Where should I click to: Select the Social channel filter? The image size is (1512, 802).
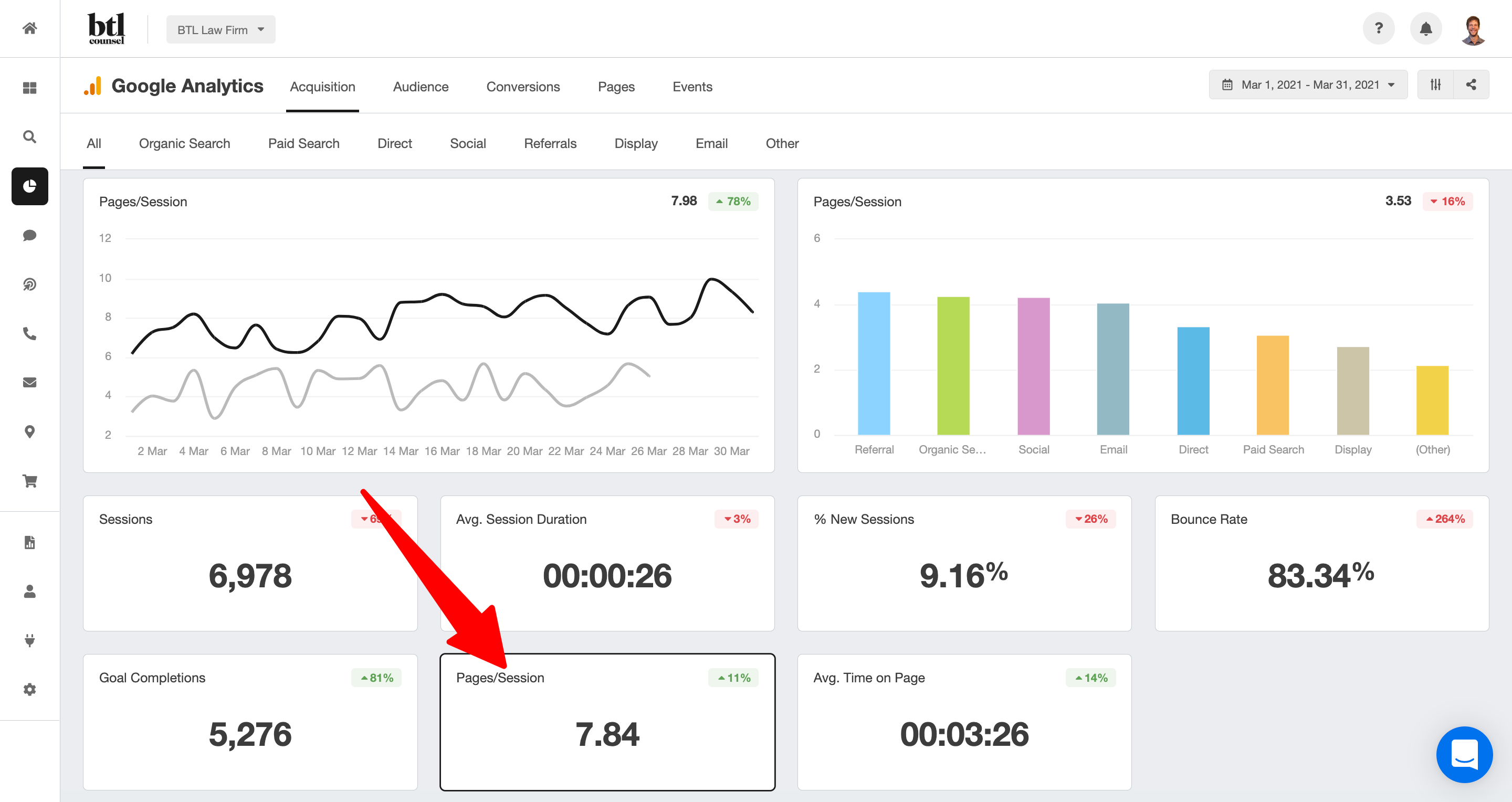pos(468,144)
